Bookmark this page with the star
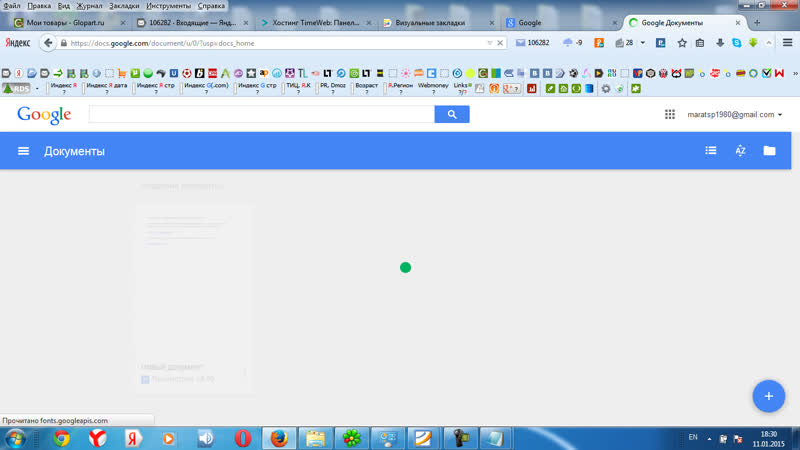 tap(682, 43)
